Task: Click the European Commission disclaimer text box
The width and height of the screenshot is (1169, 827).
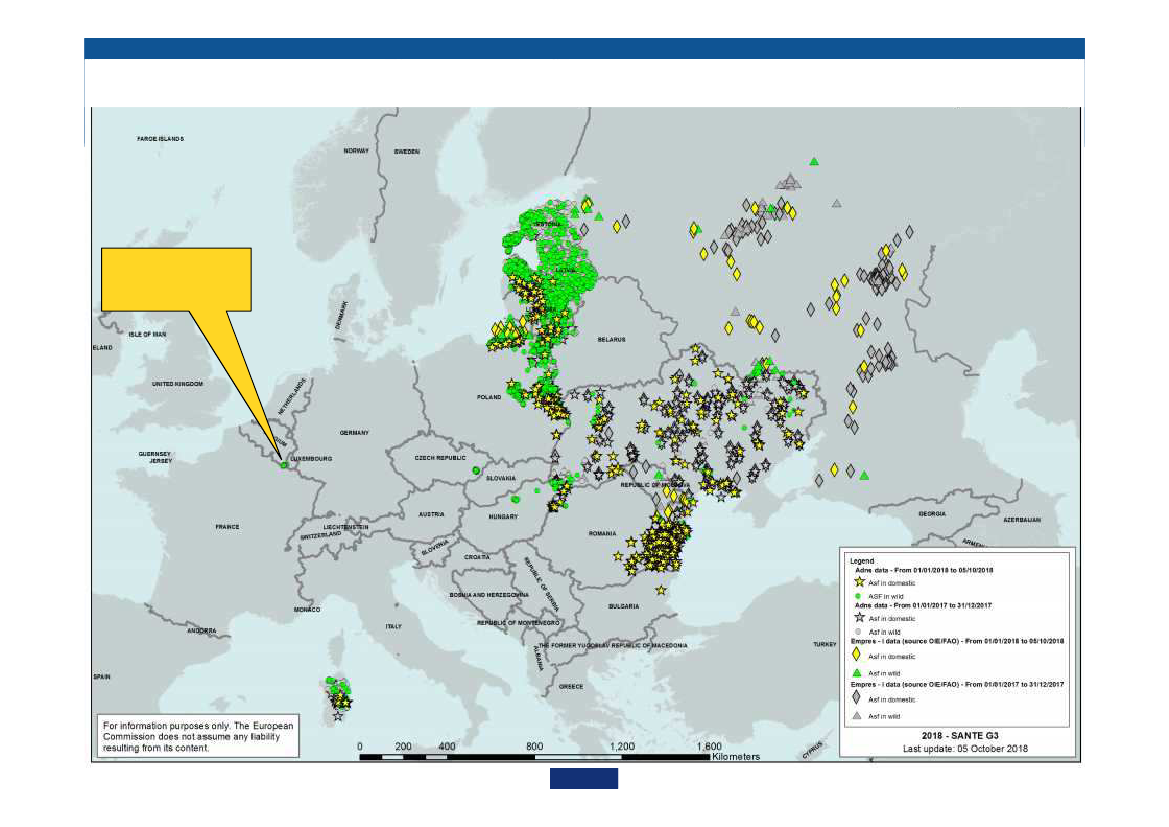Action: point(196,736)
